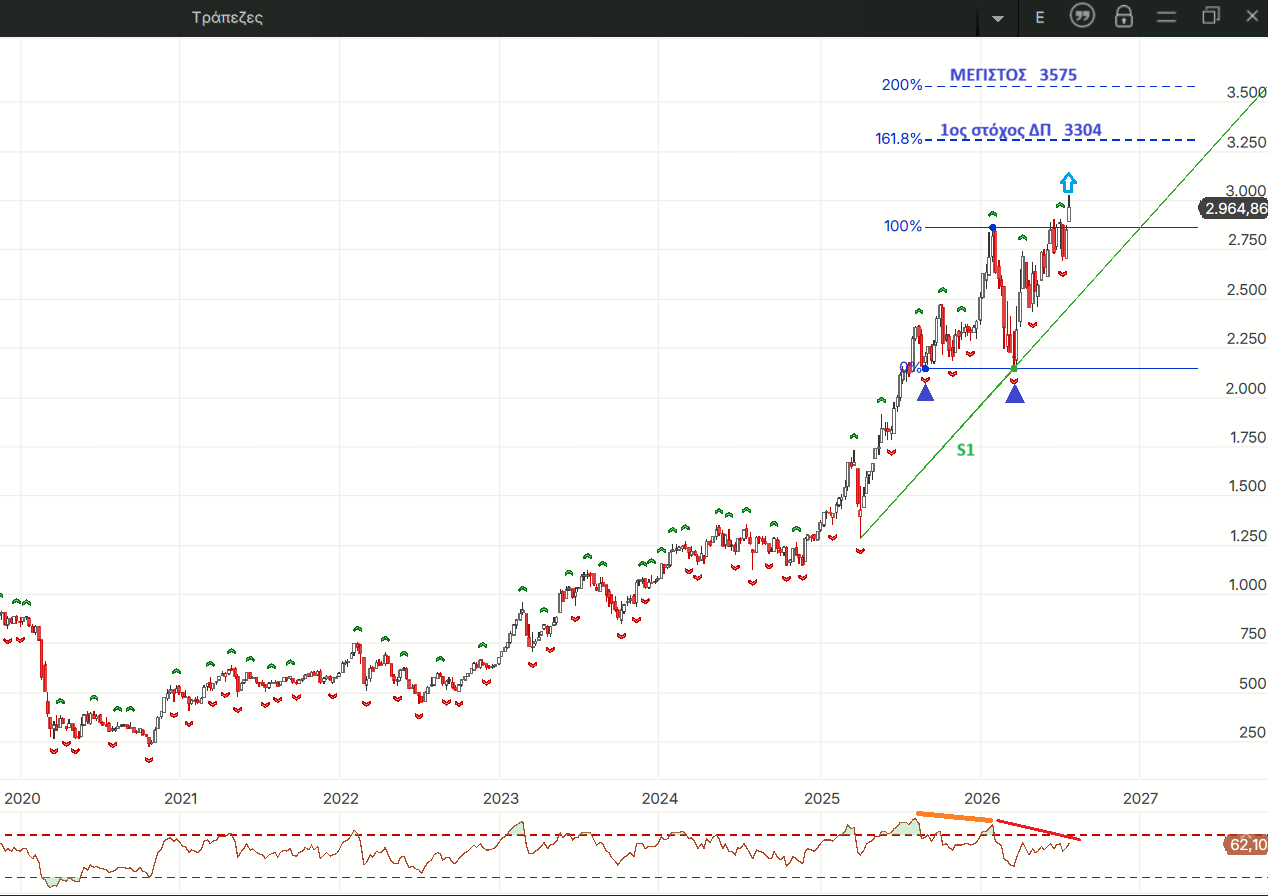
Task: Click the restore window icon
Action: pyautogui.click(x=1211, y=15)
